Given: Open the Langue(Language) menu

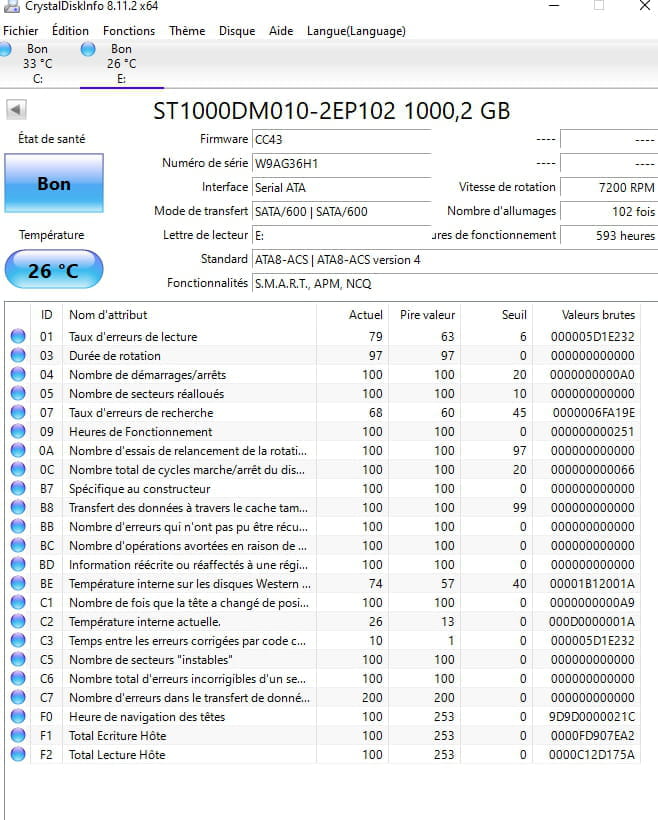Looking at the screenshot, I should (356, 31).
